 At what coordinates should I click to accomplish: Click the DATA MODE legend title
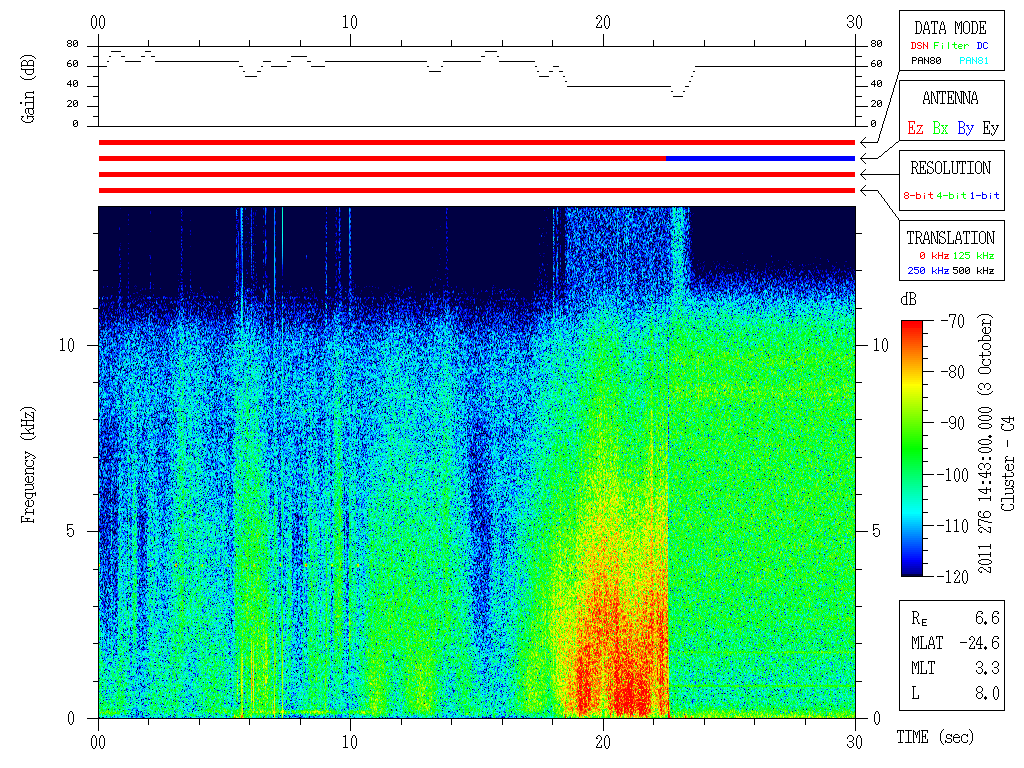950,28
